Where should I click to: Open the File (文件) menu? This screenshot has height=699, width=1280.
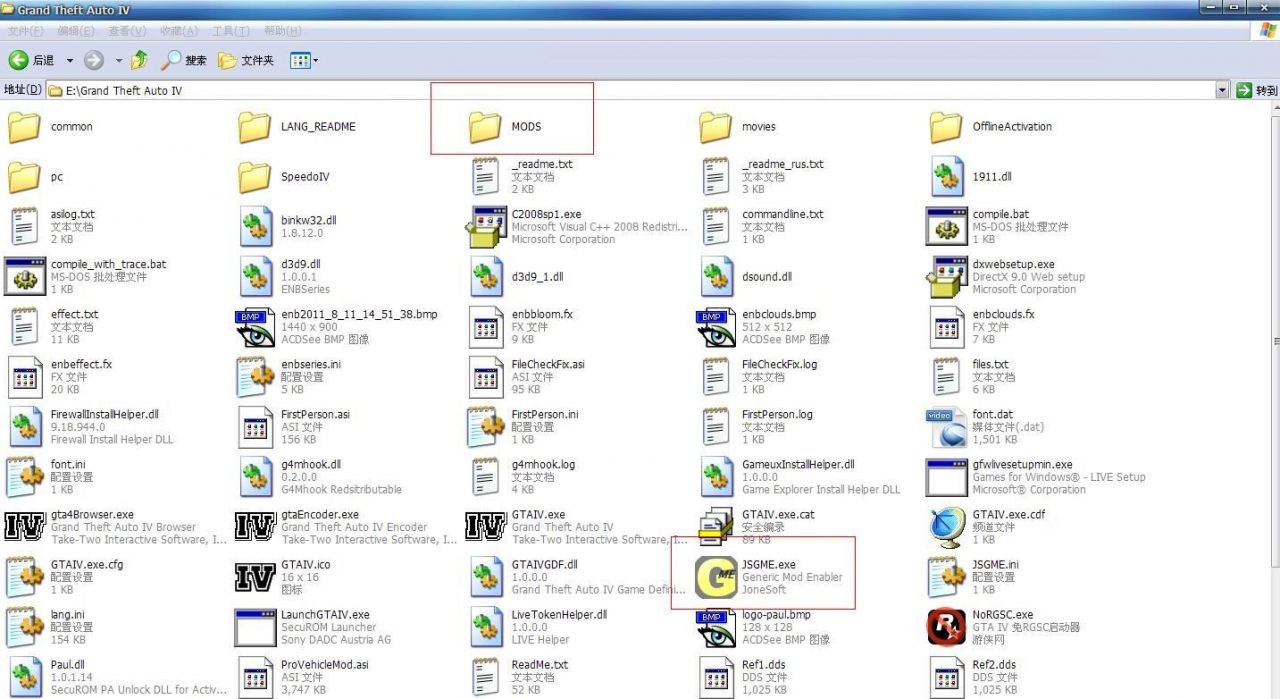24,32
